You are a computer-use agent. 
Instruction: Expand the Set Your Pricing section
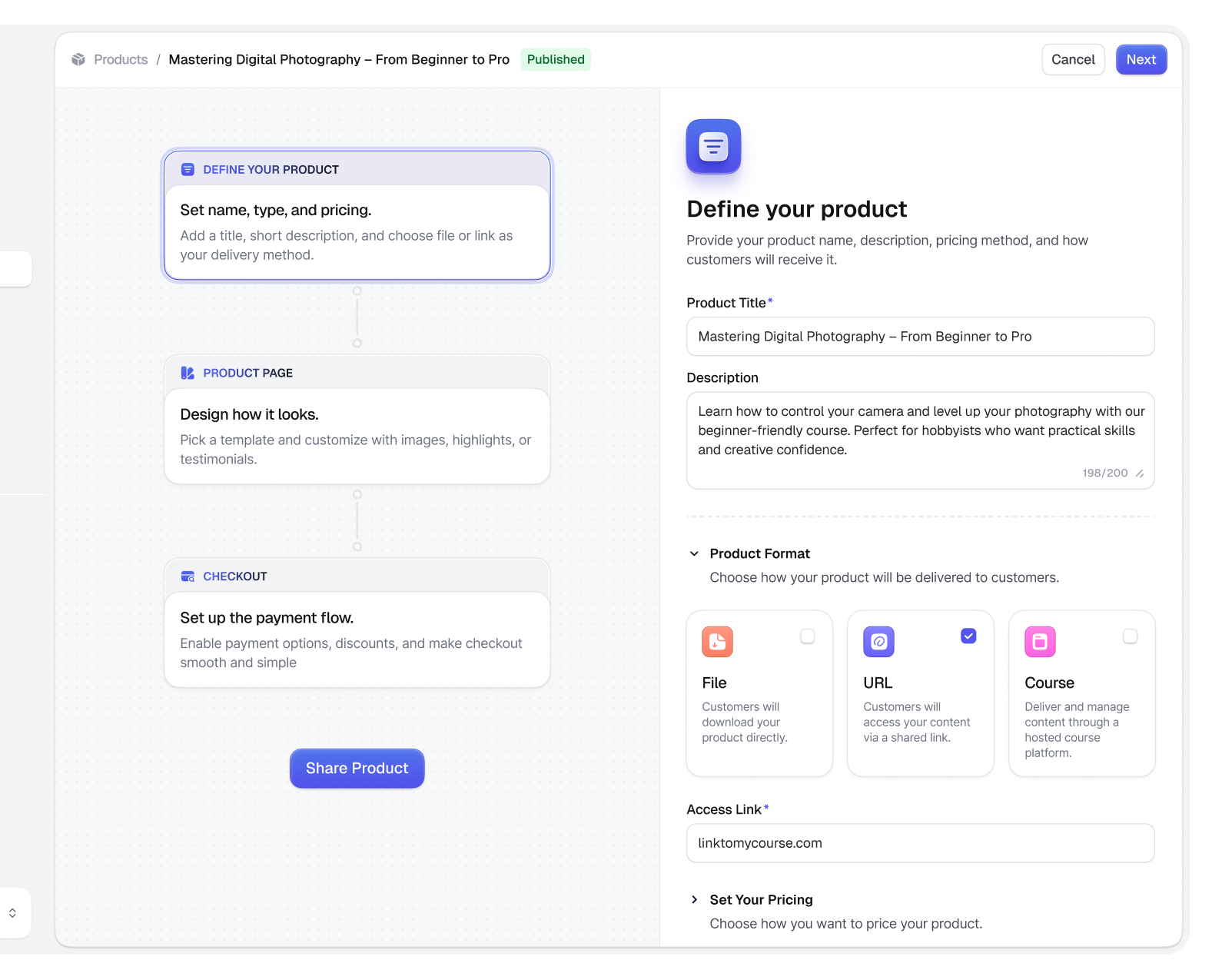tap(694, 899)
